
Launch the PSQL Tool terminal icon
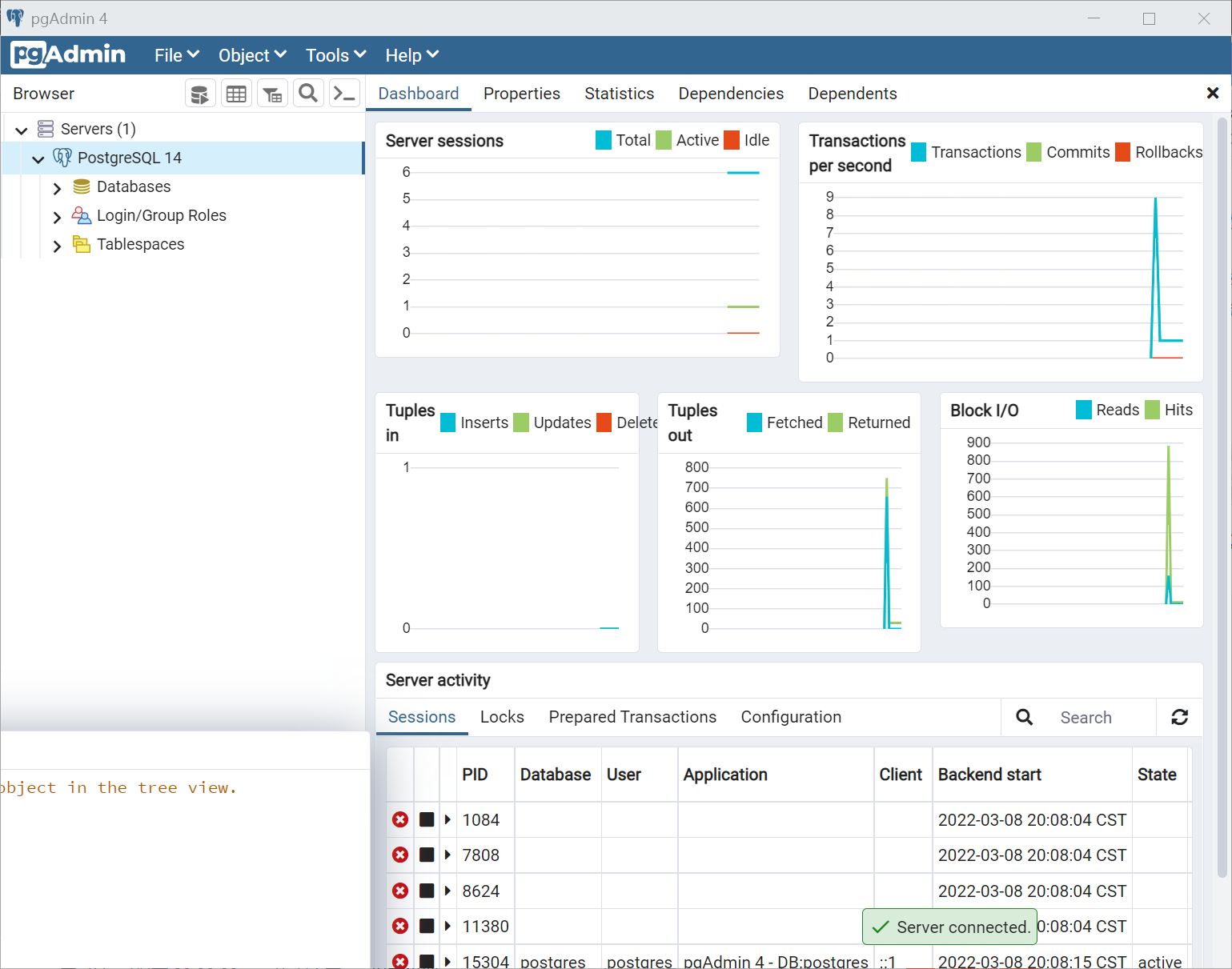pos(344,94)
